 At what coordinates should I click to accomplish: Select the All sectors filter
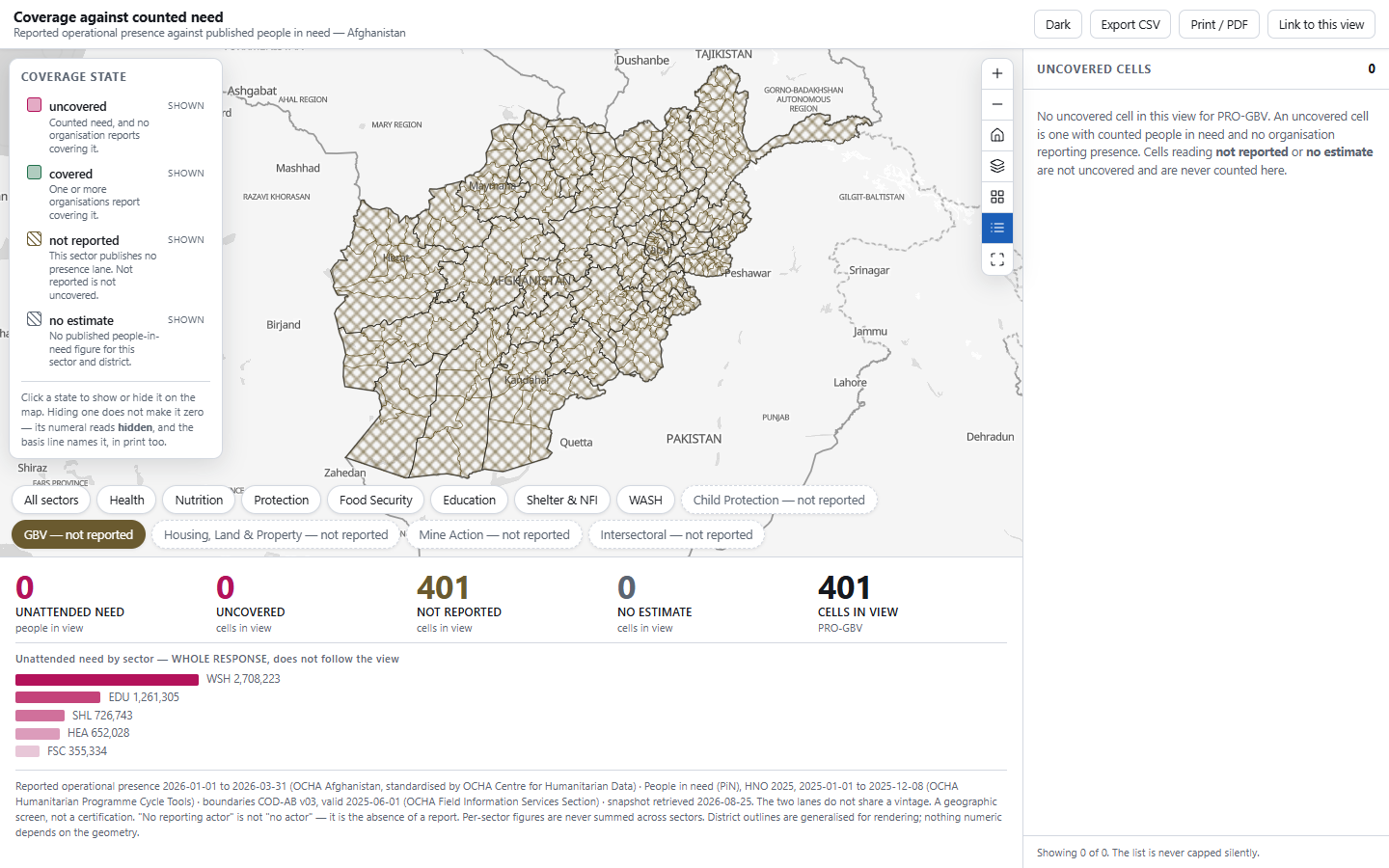click(51, 500)
